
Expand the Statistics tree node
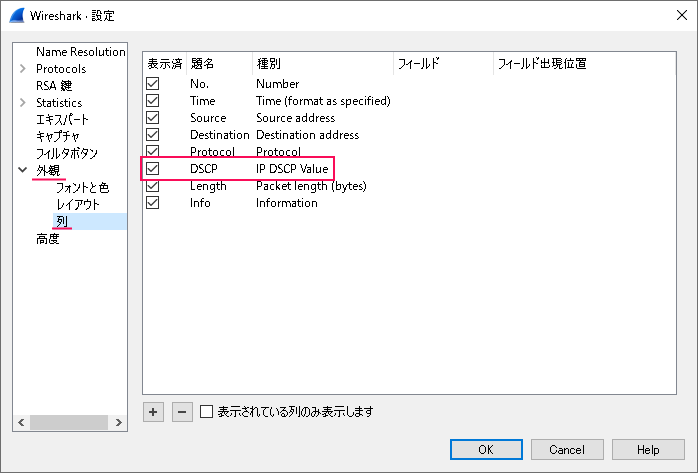coord(23,103)
